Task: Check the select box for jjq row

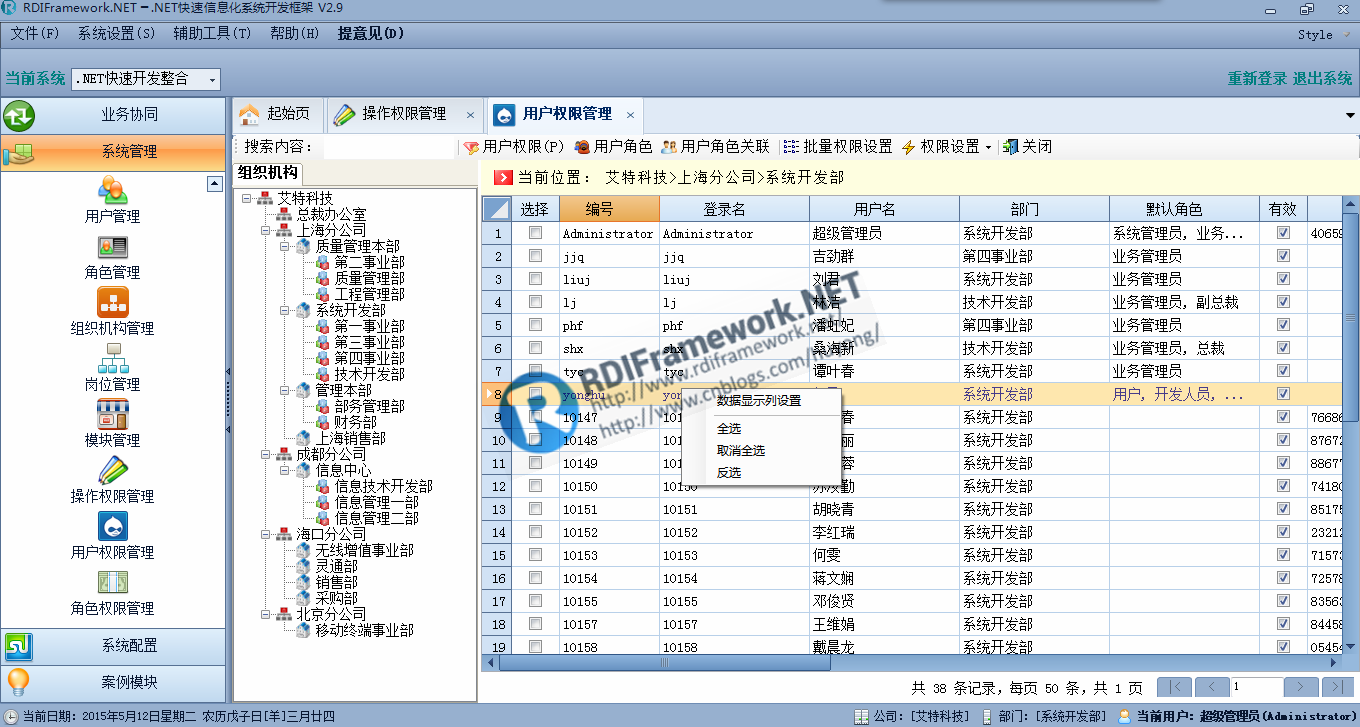Action: pos(535,256)
